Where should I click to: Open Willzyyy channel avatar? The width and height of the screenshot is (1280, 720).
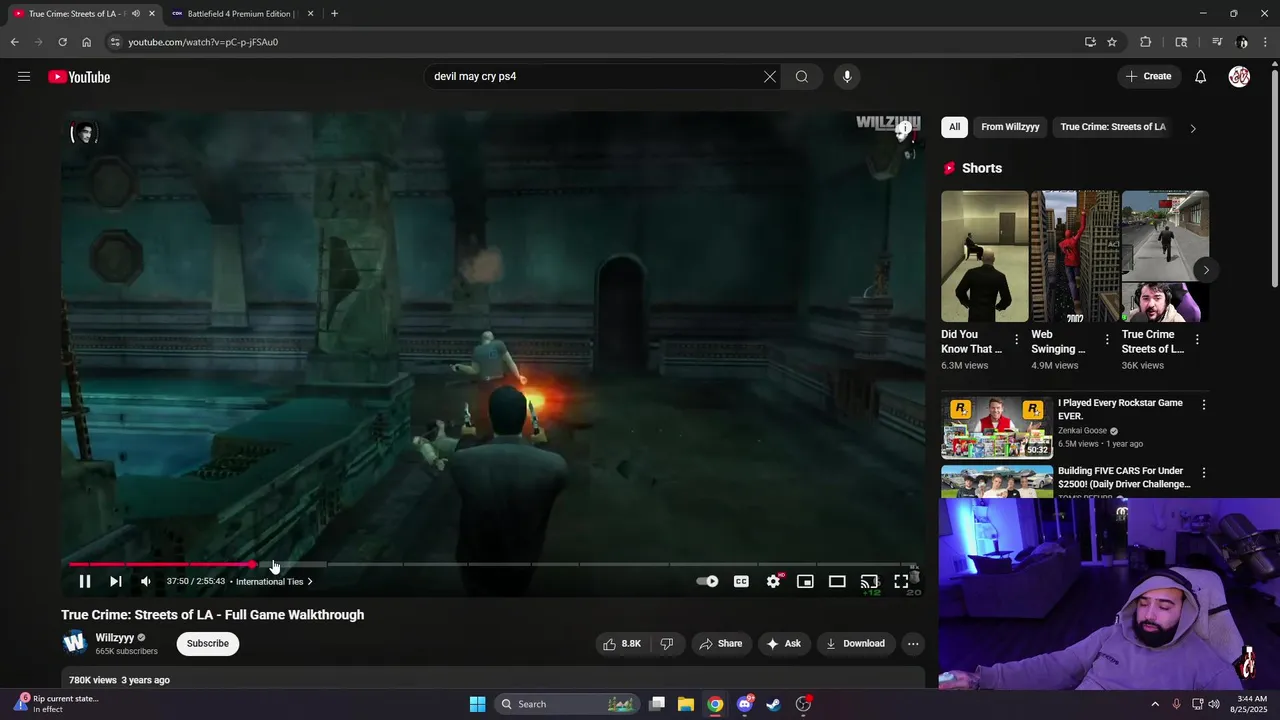[75, 643]
